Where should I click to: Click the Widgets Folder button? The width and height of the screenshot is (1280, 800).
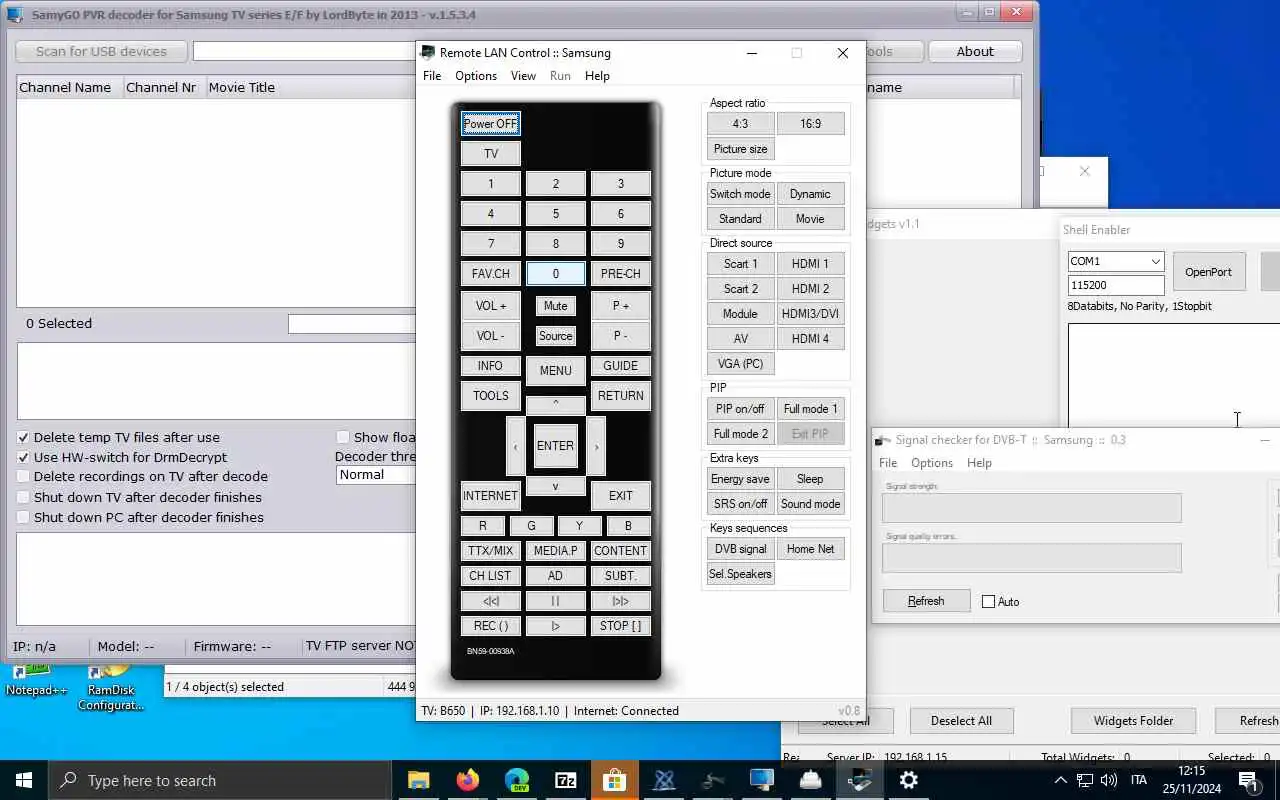point(1134,721)
